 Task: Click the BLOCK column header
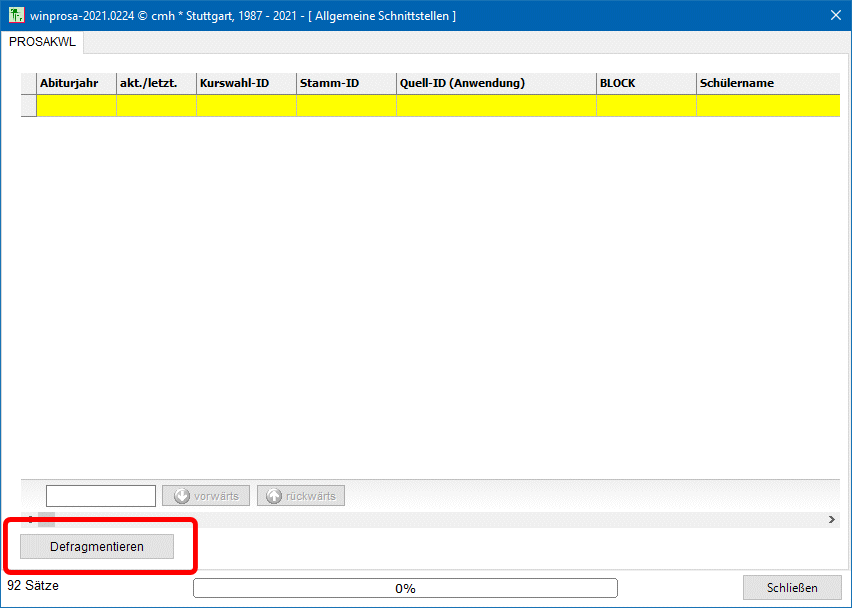646,83
